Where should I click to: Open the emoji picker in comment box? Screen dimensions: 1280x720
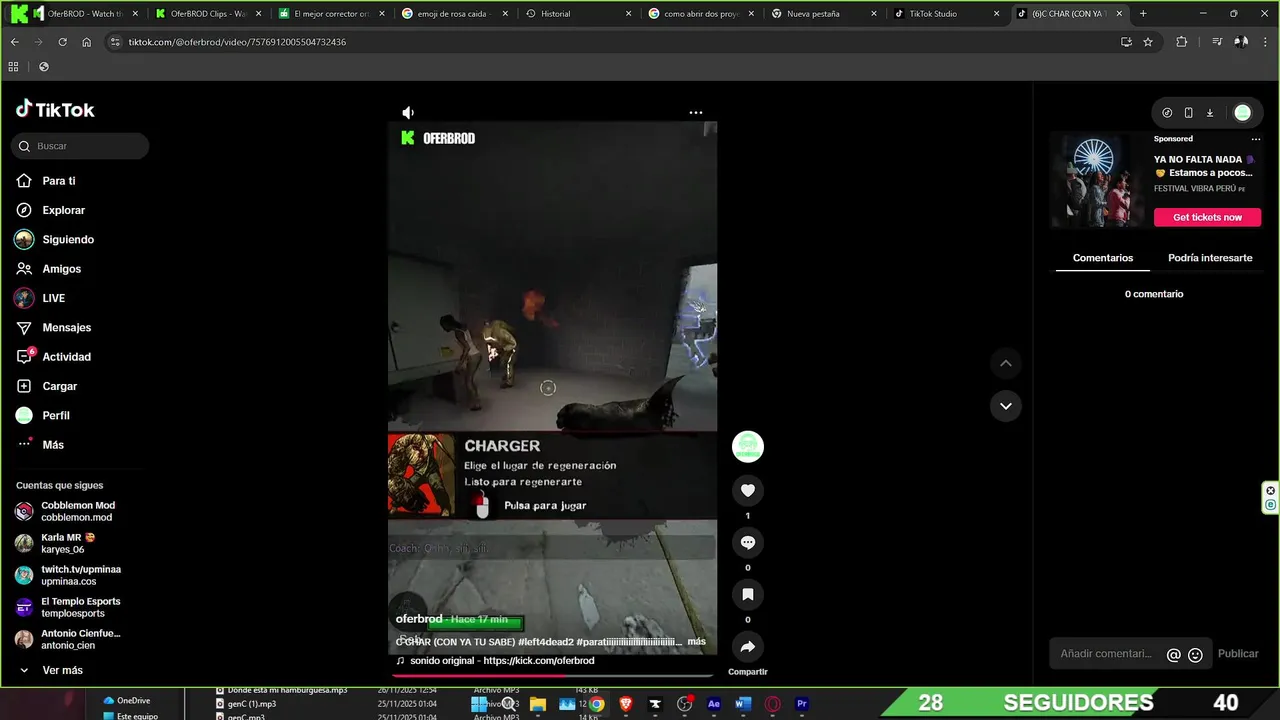pos(1195,655)
